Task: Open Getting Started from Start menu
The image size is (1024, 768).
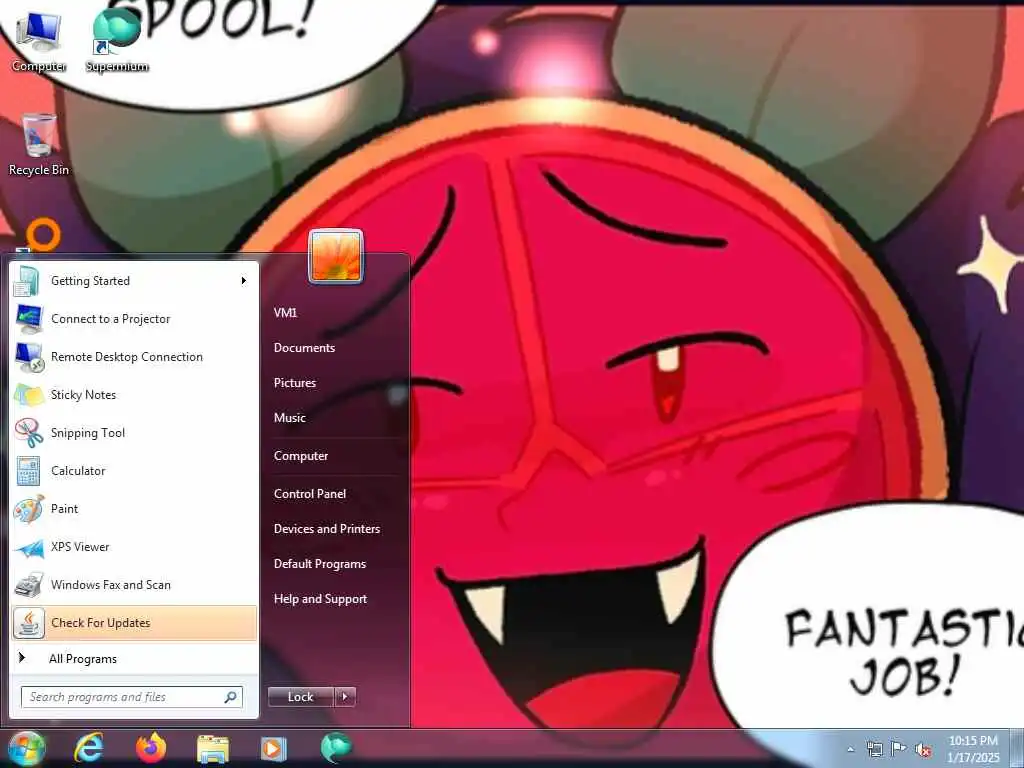Action: [134, 281]
